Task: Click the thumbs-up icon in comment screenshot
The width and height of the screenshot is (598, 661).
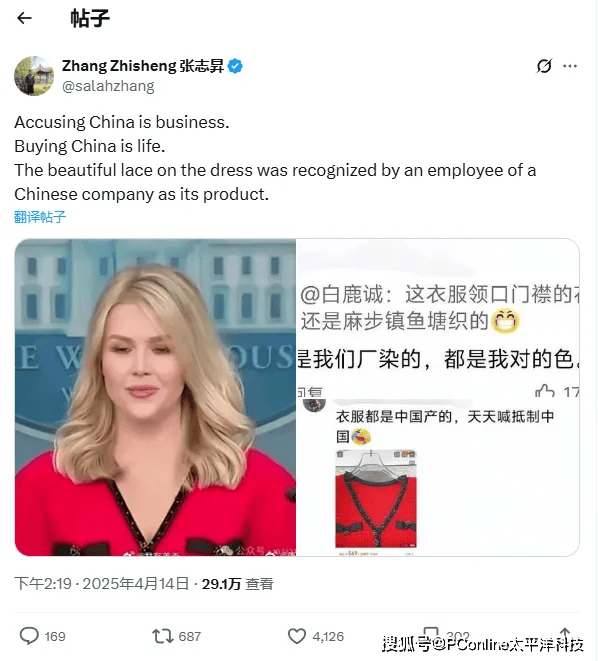Action: pos(544,391)
